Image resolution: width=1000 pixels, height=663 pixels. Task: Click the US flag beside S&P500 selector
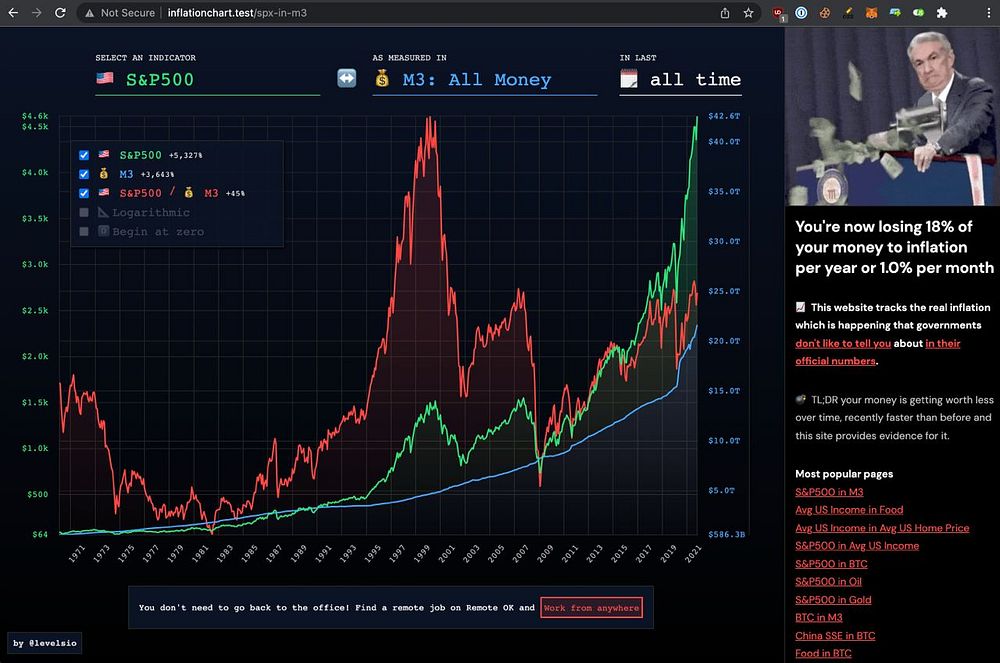pyautogui.click(x=105, y=78)
